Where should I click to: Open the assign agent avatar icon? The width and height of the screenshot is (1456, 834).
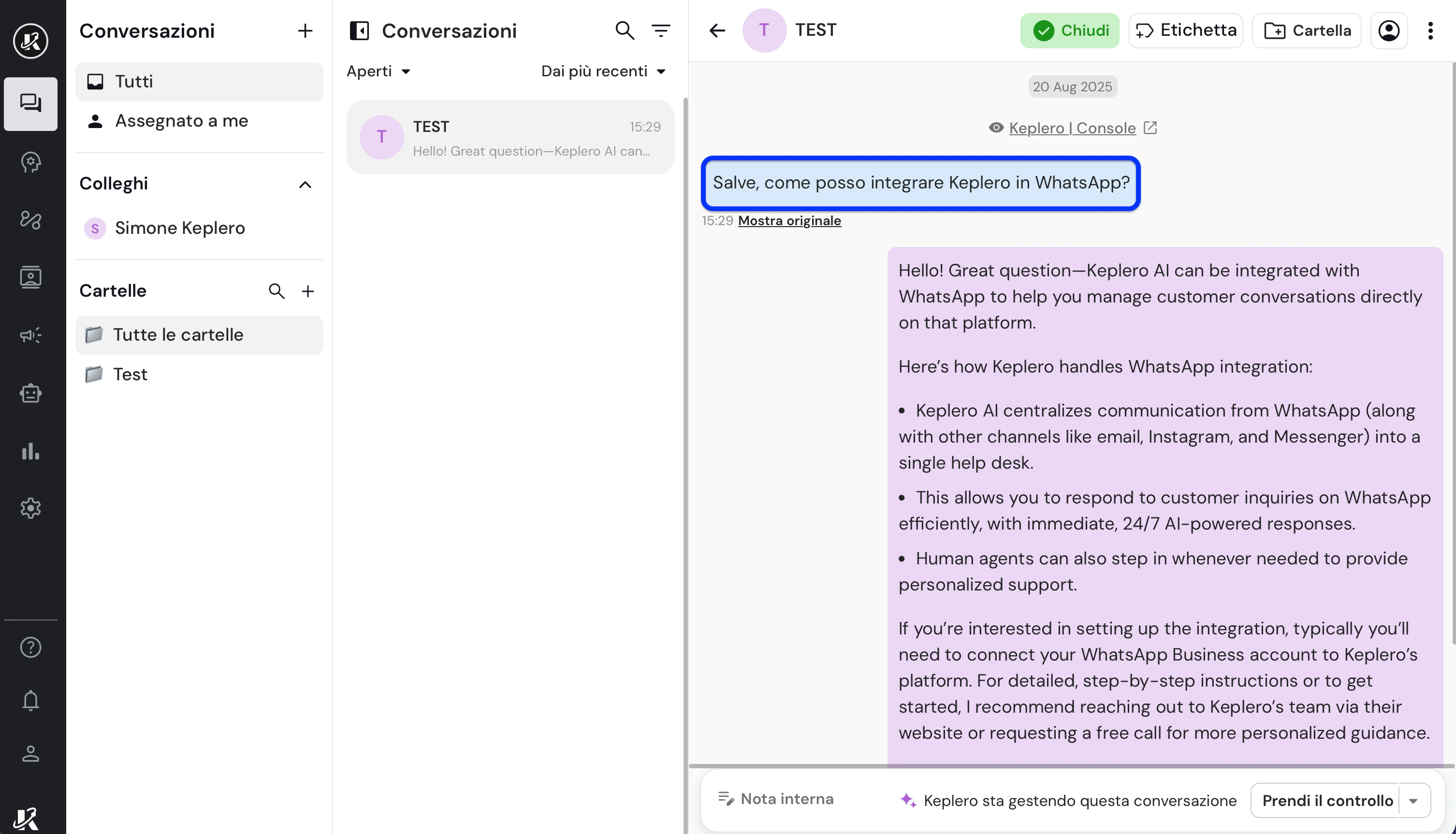point(1389,30)
